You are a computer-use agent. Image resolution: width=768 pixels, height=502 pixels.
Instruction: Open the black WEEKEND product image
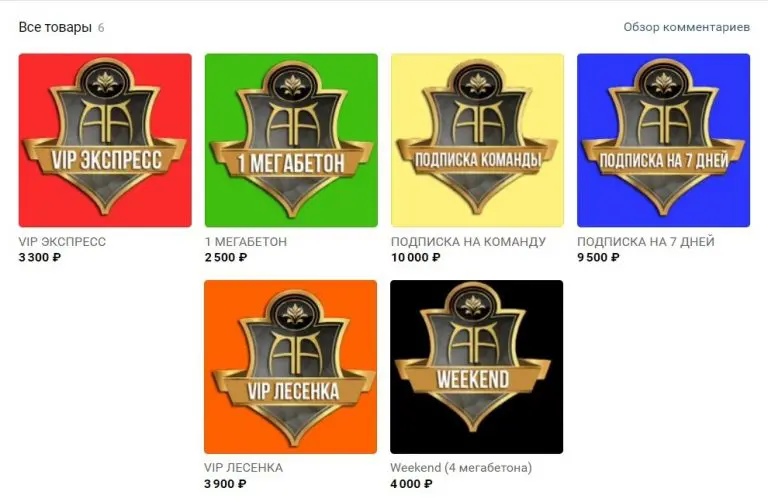pyautogui.click(x=477, y=367)
